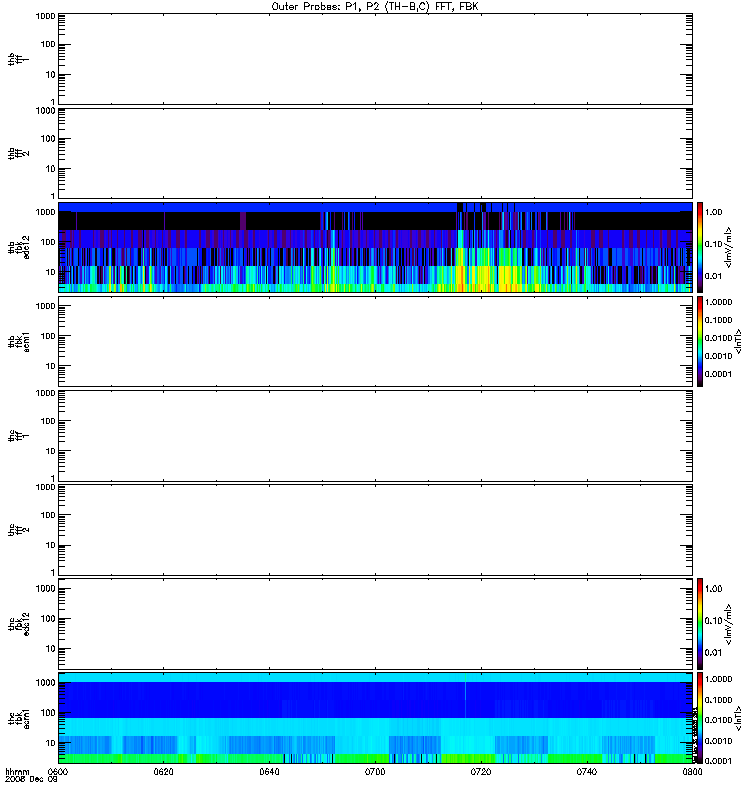The height and width of the screenshot is (800, 750).
Task: Click the '0700' time axis label
Action: 375,771
